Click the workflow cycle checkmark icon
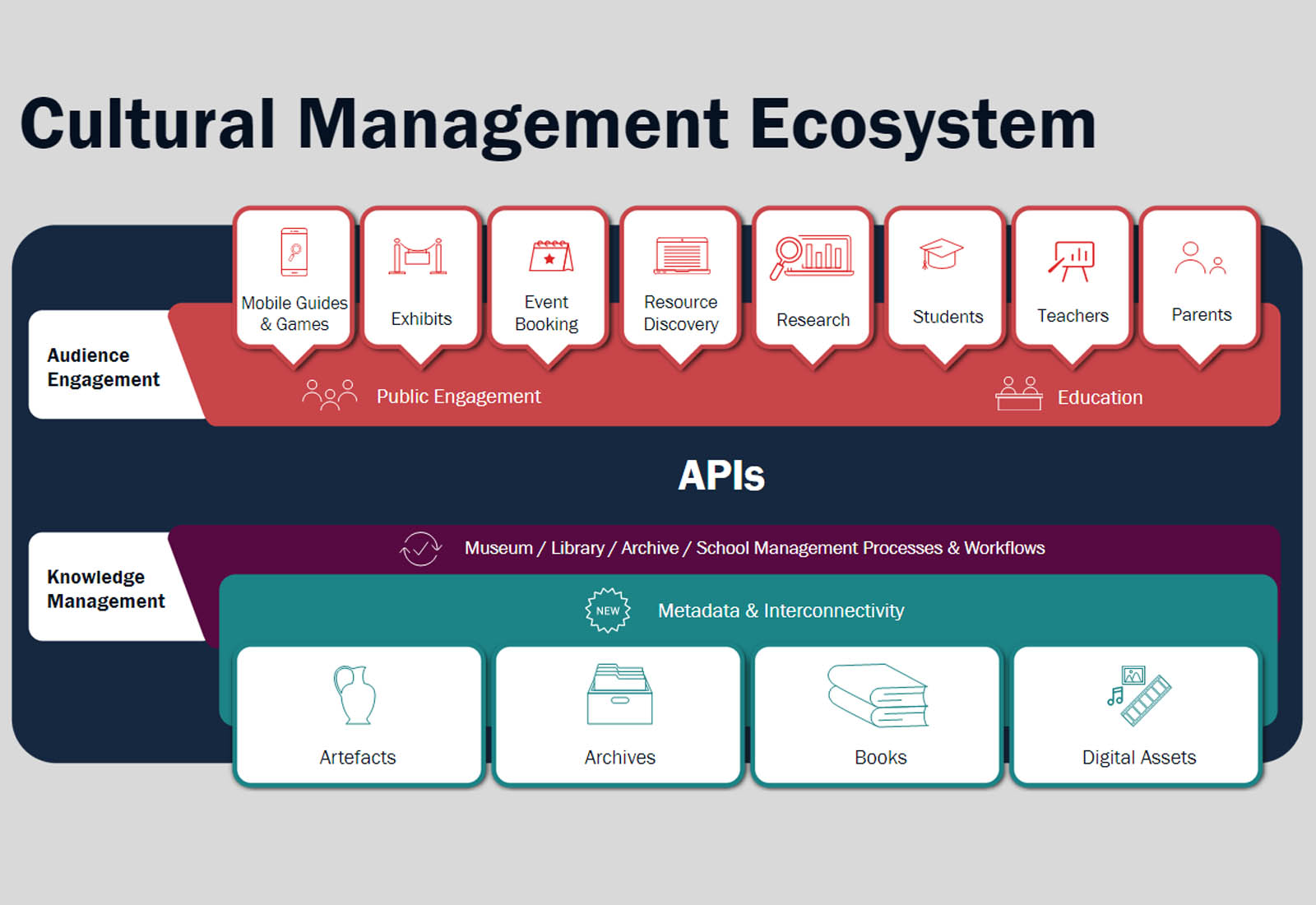 point(420,548)
